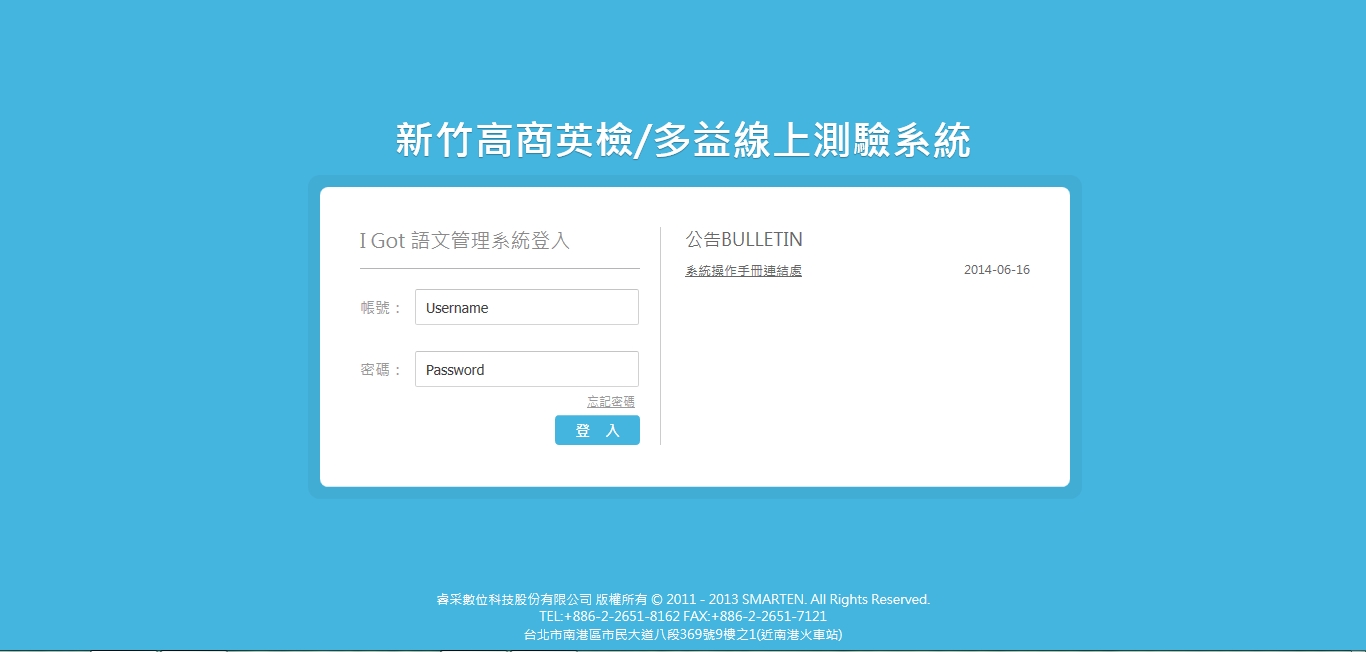Click the 公告BULLETIN heading

[744, 240]
